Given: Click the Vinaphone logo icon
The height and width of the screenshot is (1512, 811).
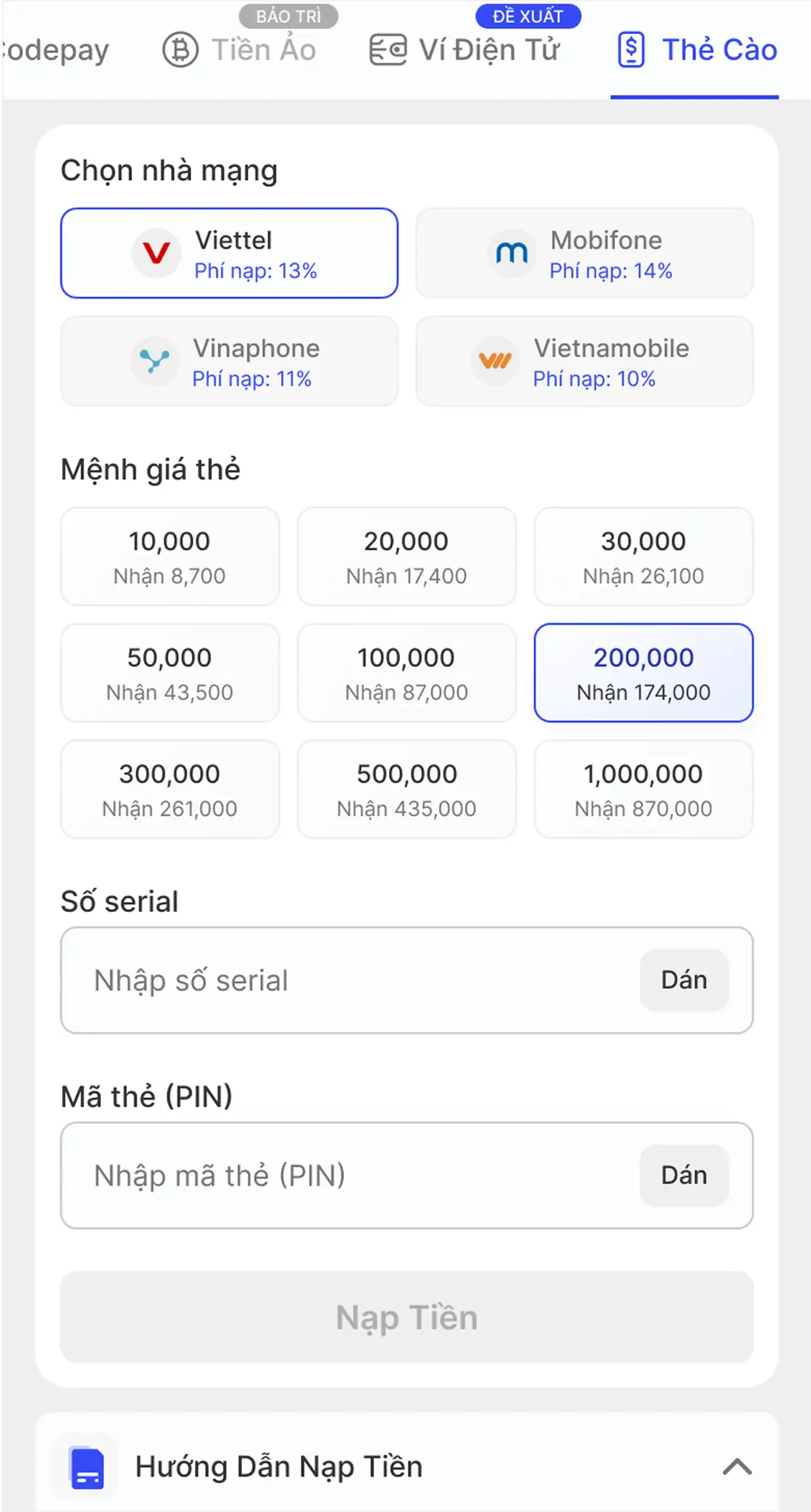Looking at the screenshot, I should 155,362.
